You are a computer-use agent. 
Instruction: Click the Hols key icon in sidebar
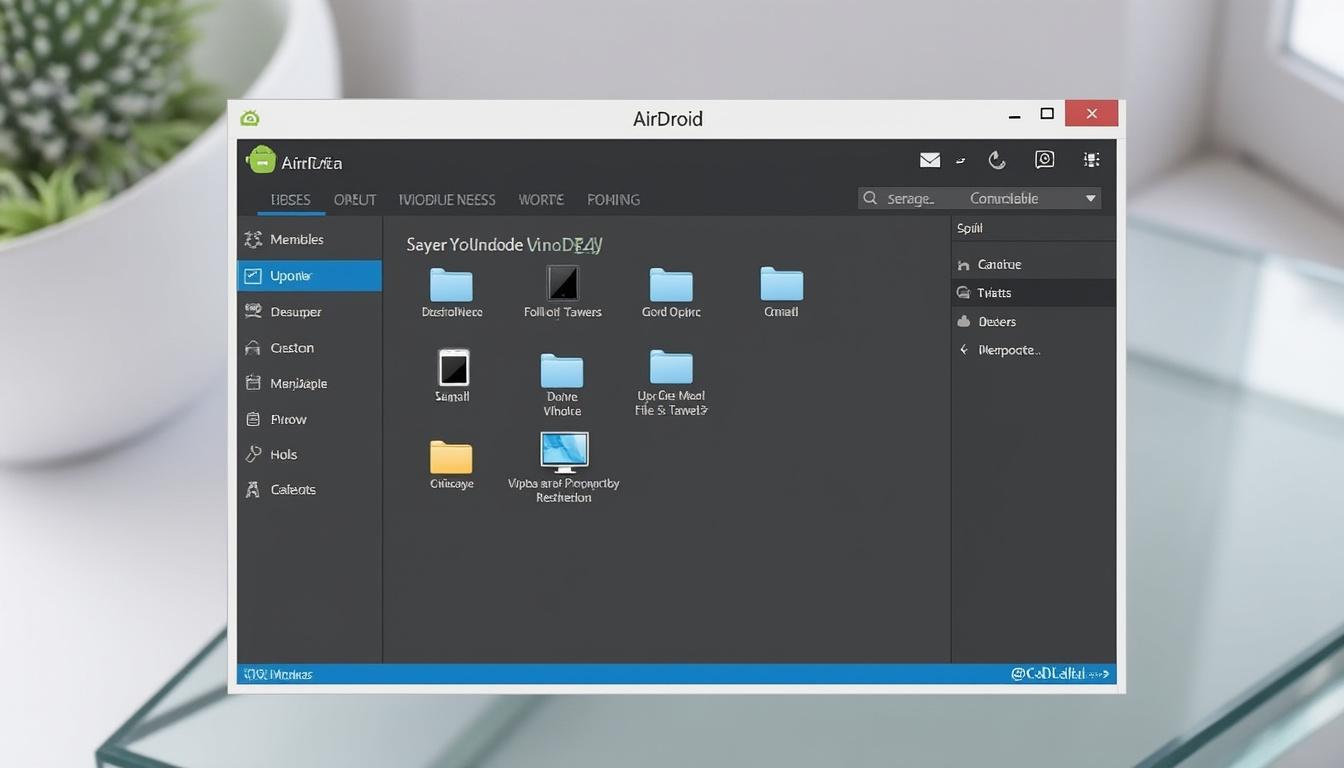pyautogui.click(x=253, y=454)
